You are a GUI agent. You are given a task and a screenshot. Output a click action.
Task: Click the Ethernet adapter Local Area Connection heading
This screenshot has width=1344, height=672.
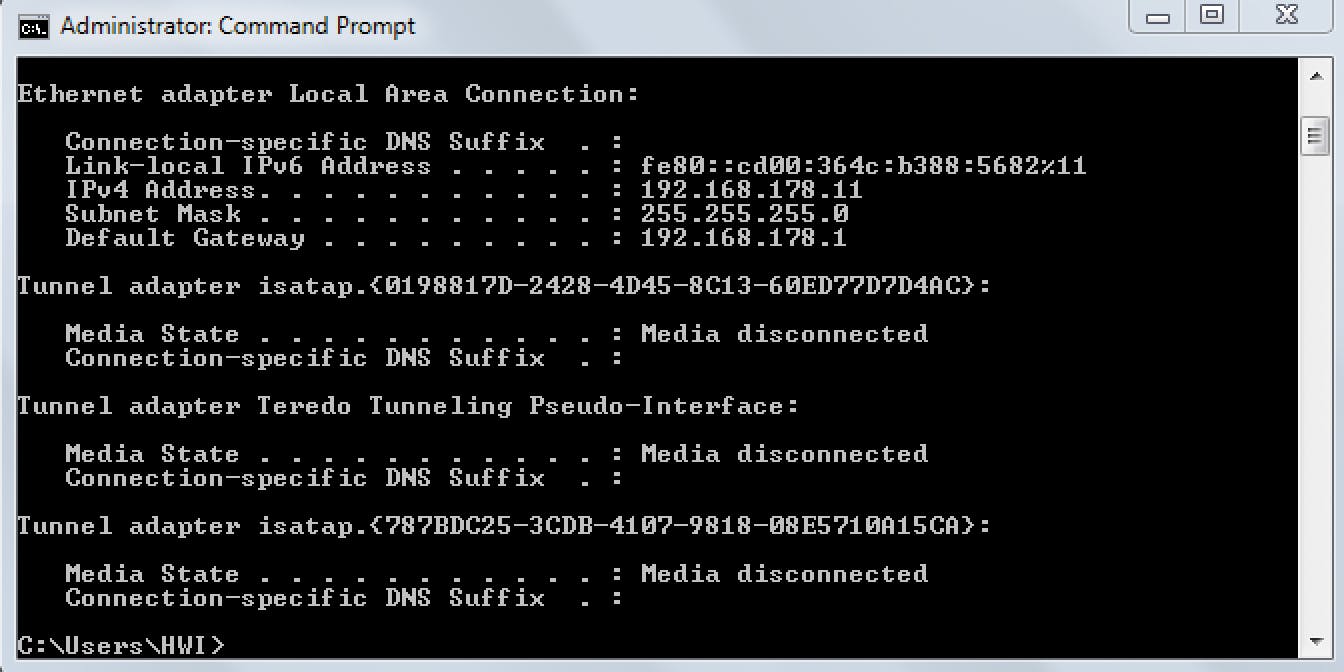328,94
